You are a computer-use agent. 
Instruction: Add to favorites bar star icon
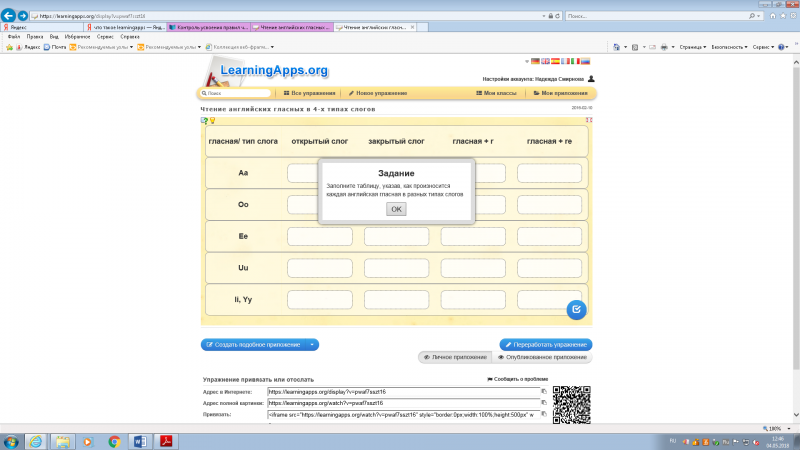click(9, 47)
